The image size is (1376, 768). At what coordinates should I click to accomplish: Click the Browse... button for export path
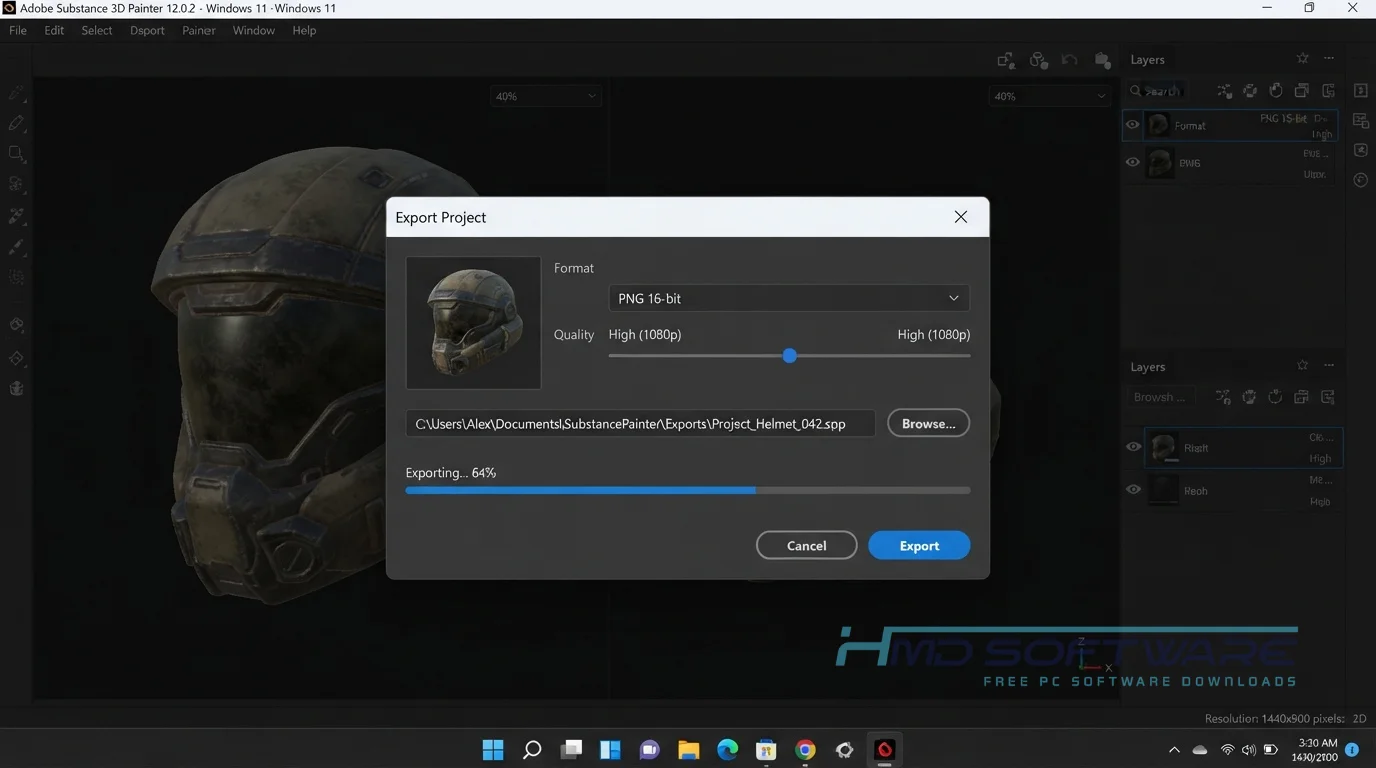click(929, 423)
